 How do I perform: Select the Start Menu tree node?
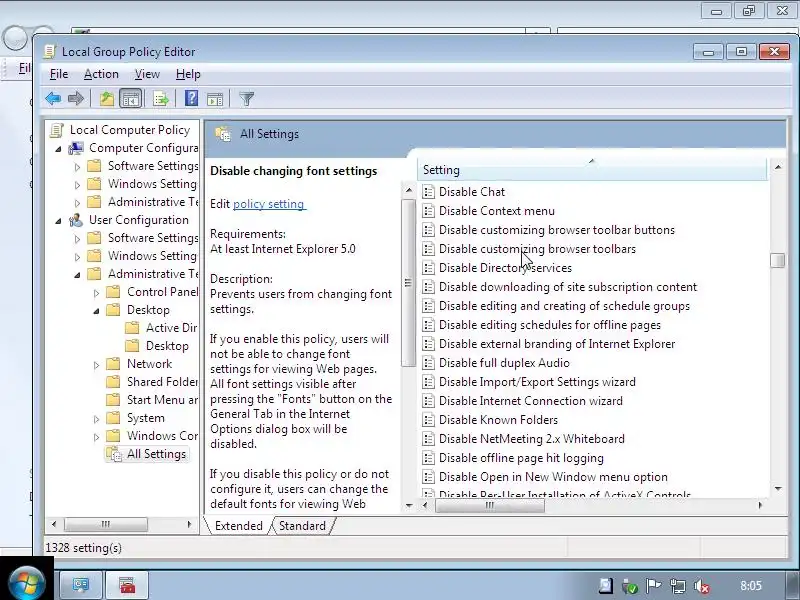[162, 399]
